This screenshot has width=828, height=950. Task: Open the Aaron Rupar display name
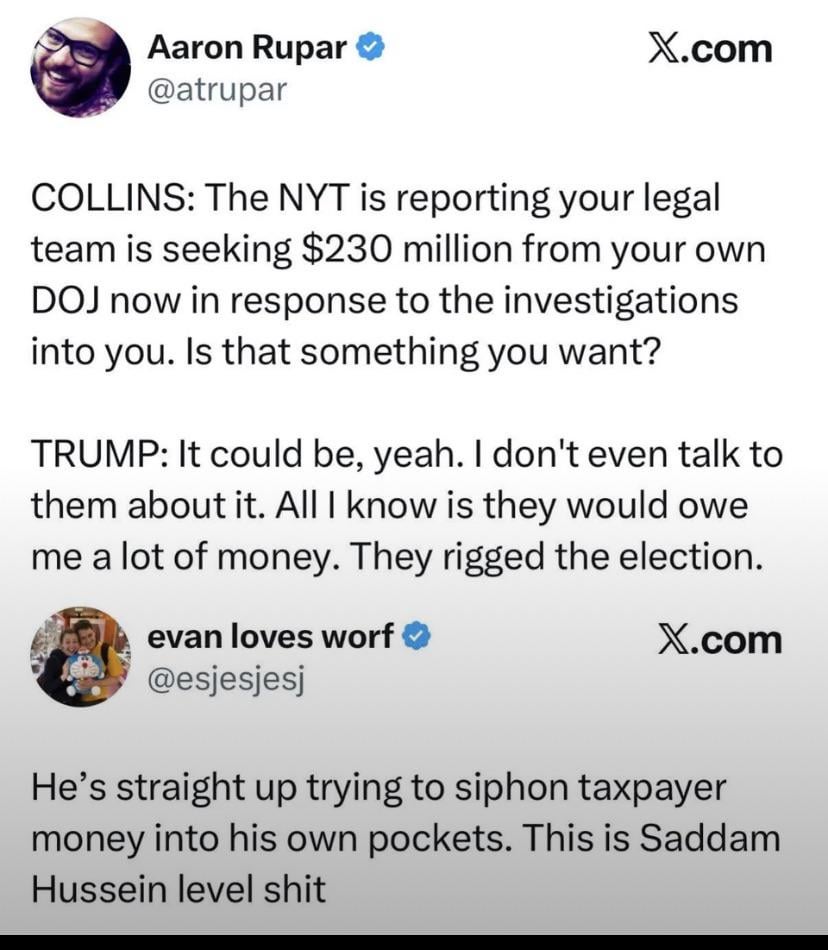248,48
